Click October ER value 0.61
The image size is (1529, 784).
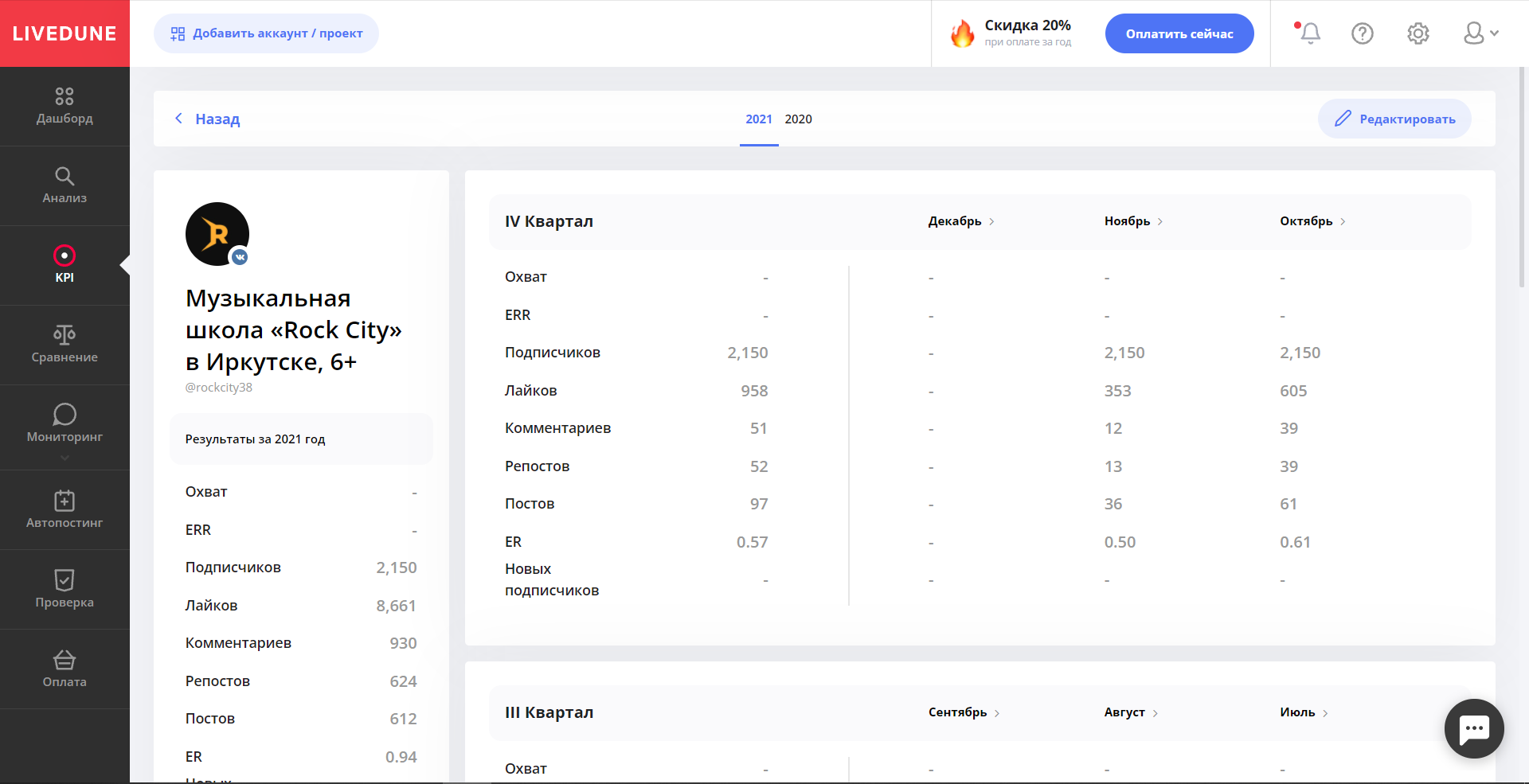point(1295,542)
